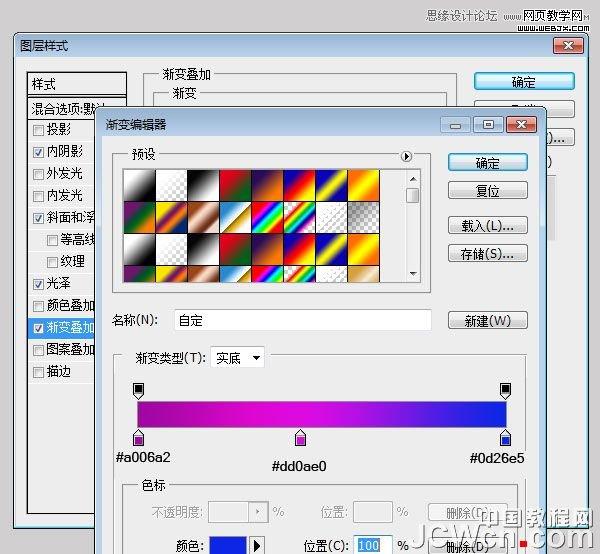Select the 样式 styles item

[x=77, y=83]
